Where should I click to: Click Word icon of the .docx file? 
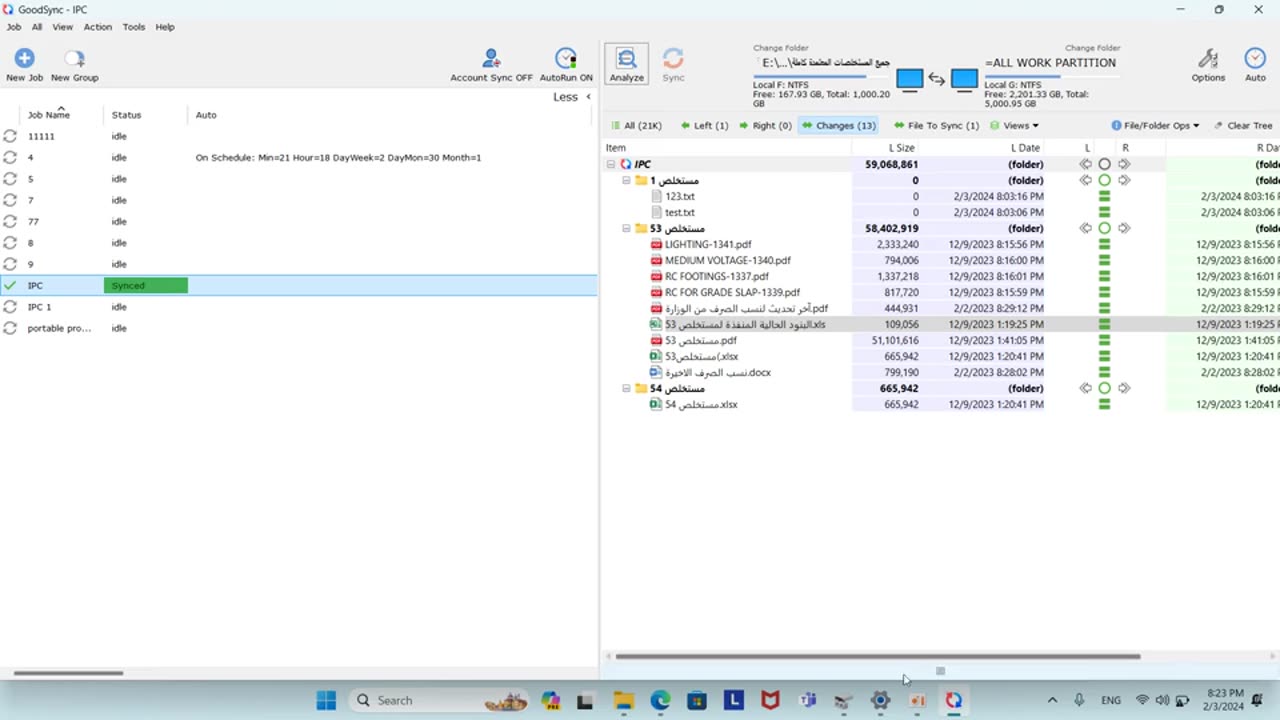coord(656,372)
